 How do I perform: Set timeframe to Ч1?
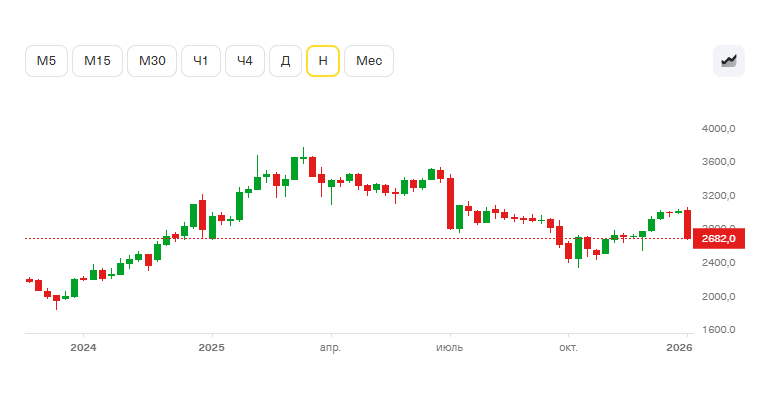(201, 61)
